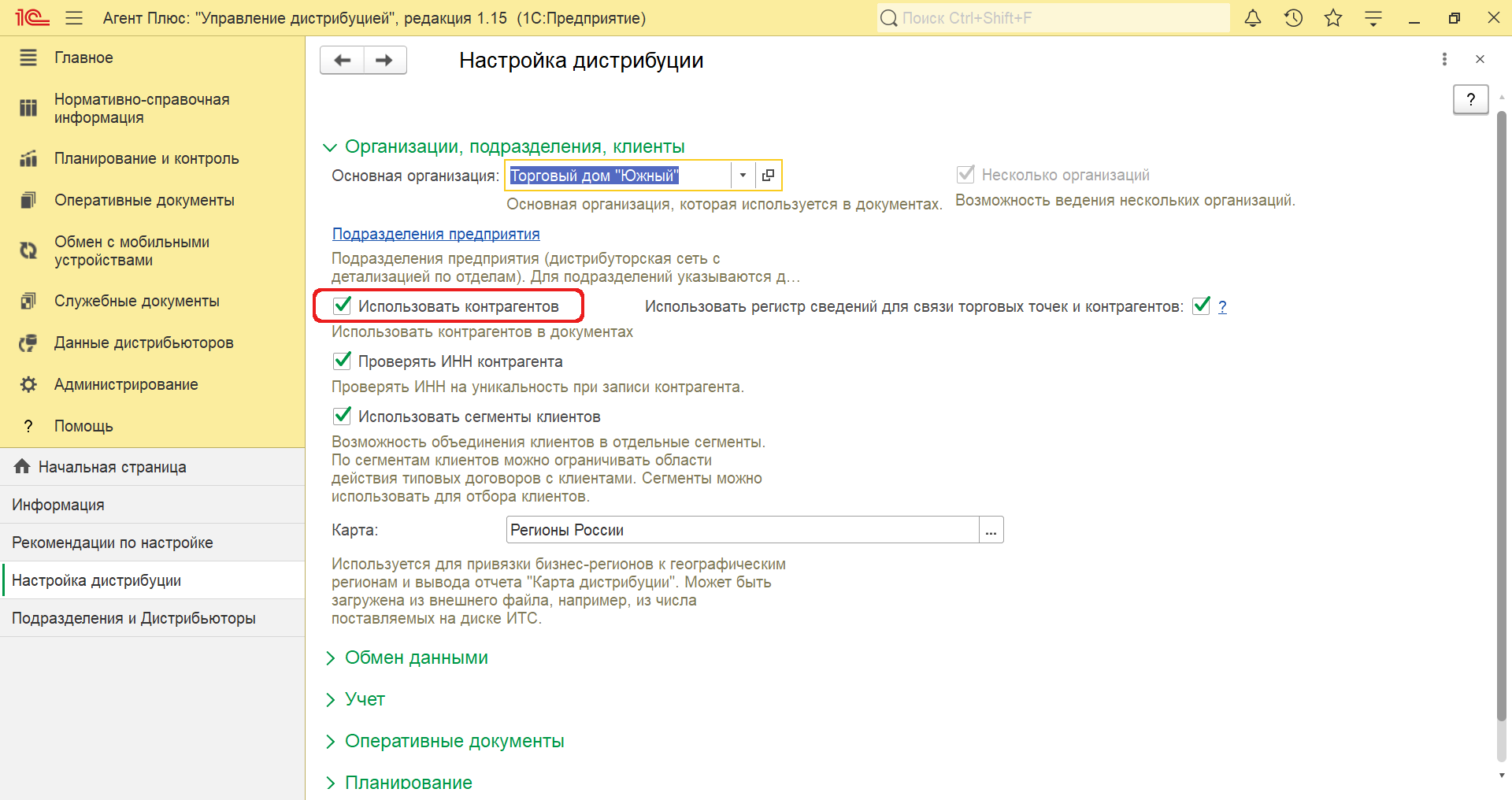The image size is (1512, 800).
Task: Click the search field Поиск Ctrl+Shift+F
Action: point(1054,18)
